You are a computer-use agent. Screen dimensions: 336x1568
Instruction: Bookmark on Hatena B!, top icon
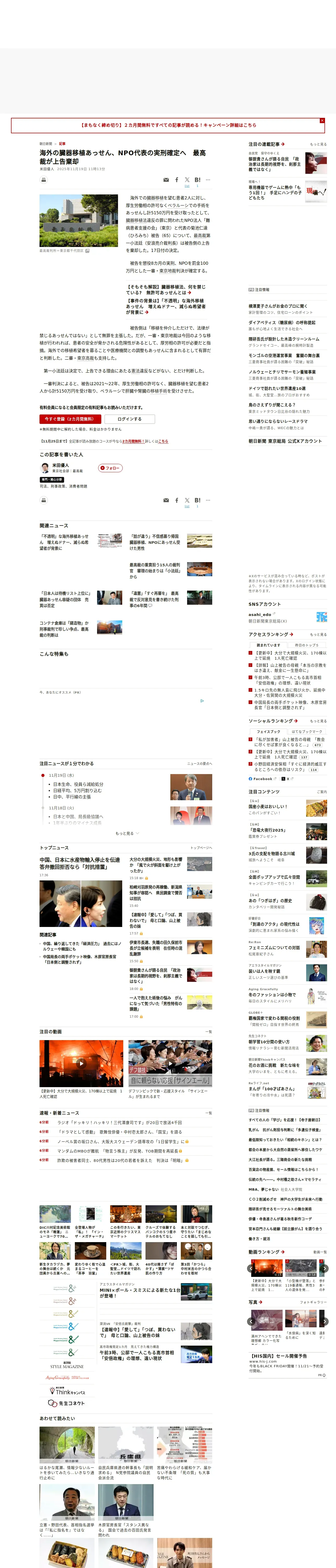click(x=198, y=180)
